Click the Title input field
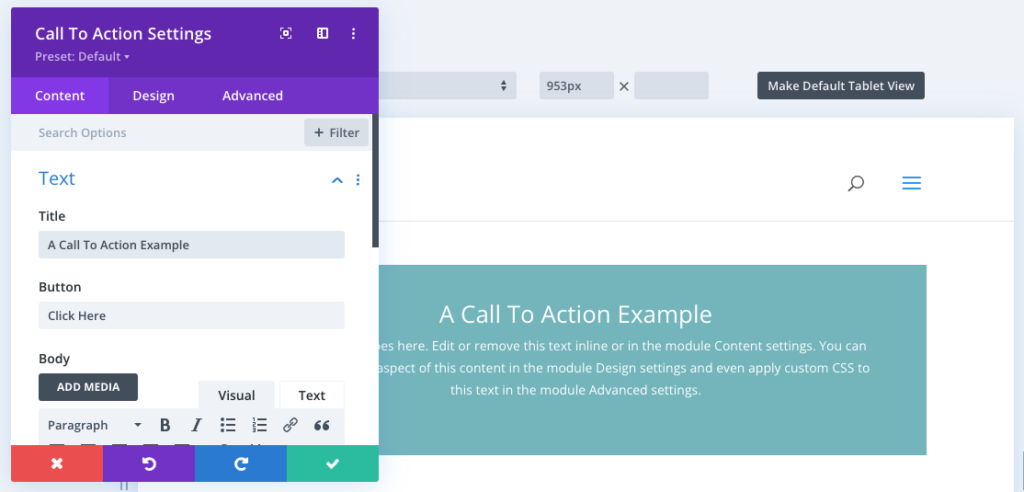 click(x=191, y=245)
